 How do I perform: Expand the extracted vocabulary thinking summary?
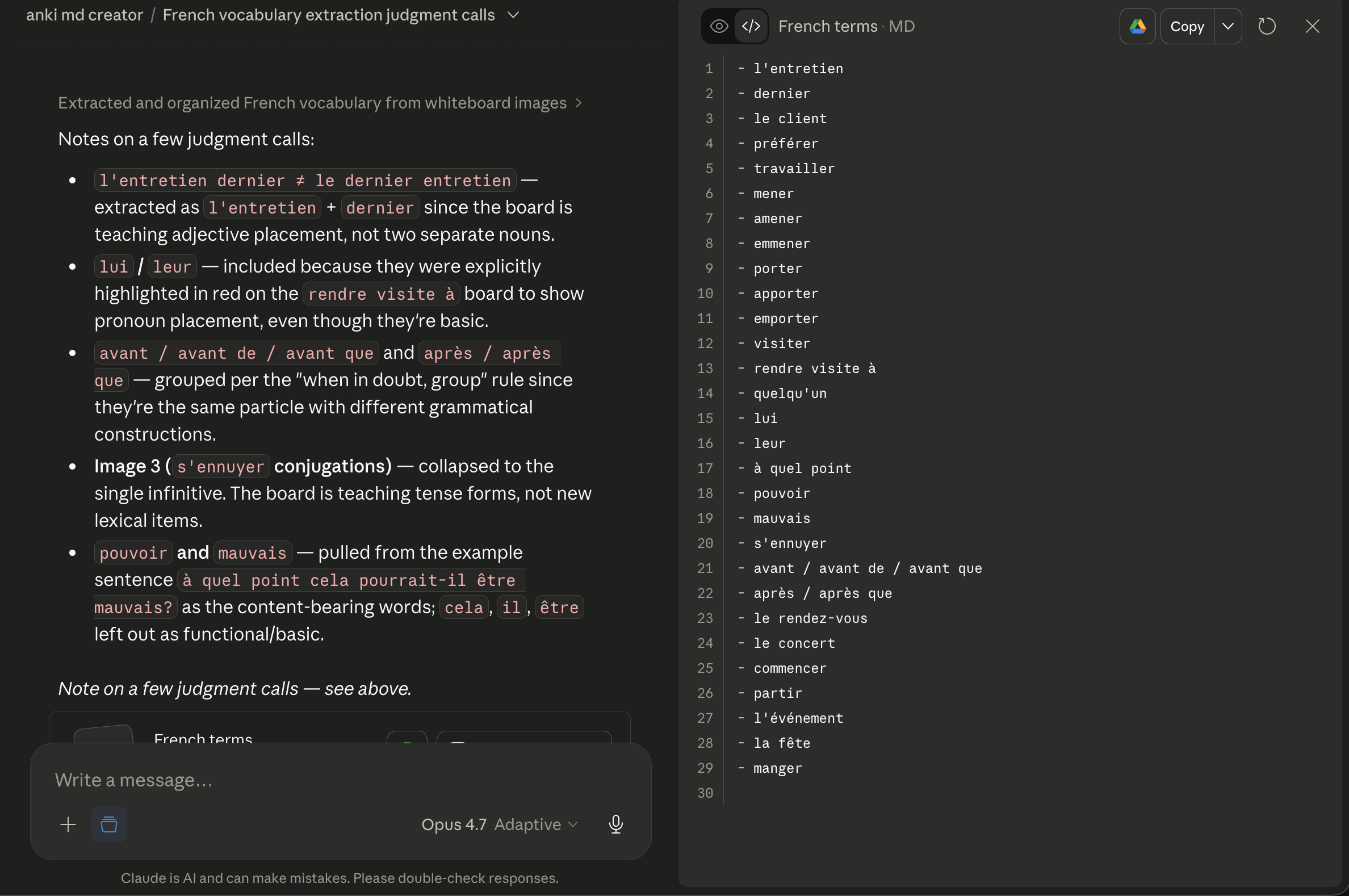[x=320, y=103]
